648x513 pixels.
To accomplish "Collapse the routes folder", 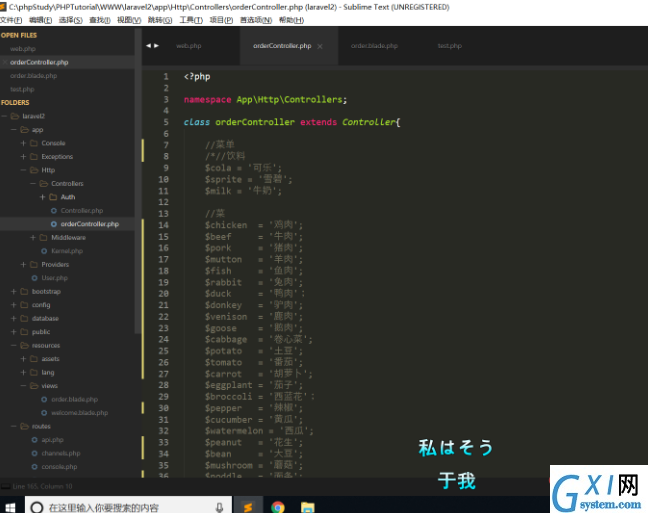I will [14, 426].
